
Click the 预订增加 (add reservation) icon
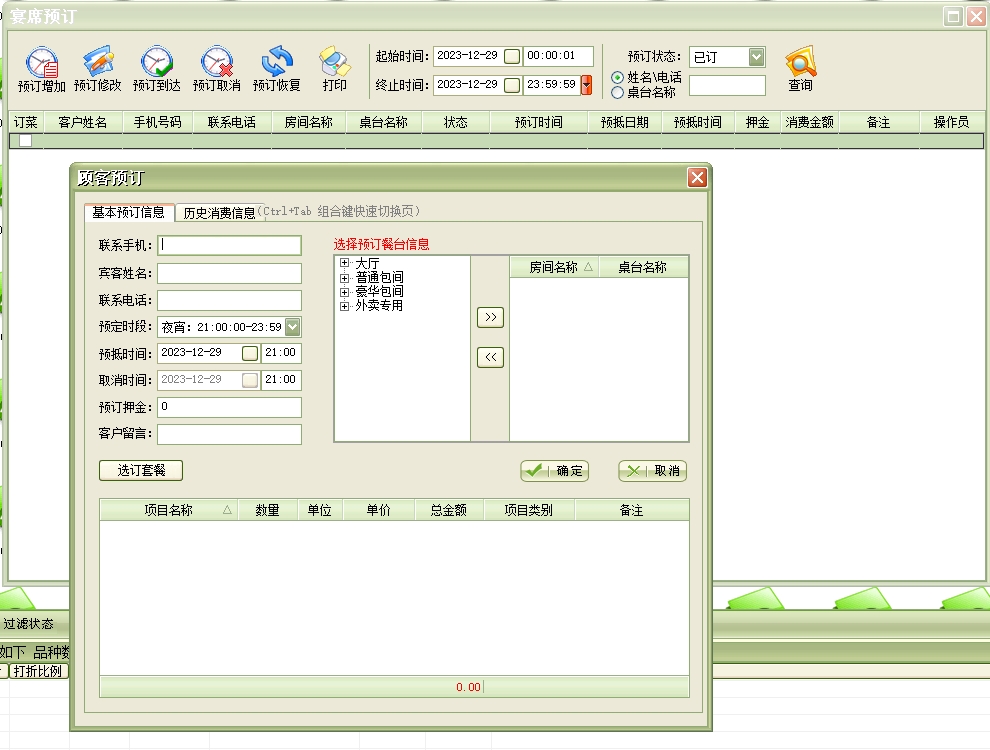pos(42,63)
